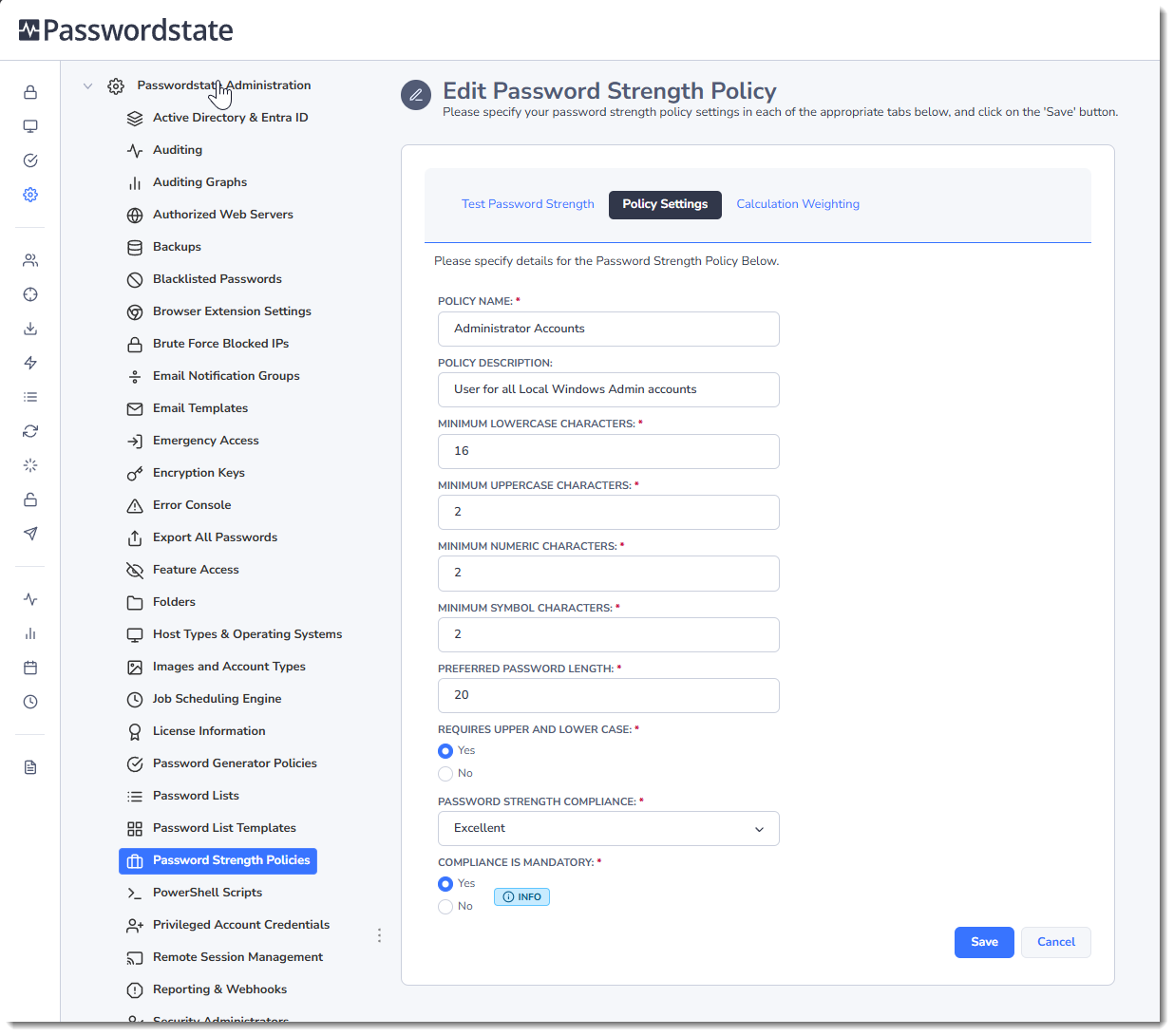Open Host Types & Operating Systems
The image size is (1174, 1036).
click(x=247, y=634)
